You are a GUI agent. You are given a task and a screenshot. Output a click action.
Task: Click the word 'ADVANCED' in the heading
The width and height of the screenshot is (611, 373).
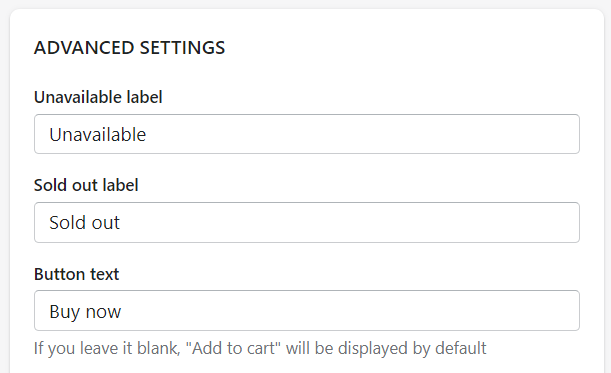click(84, 48)
